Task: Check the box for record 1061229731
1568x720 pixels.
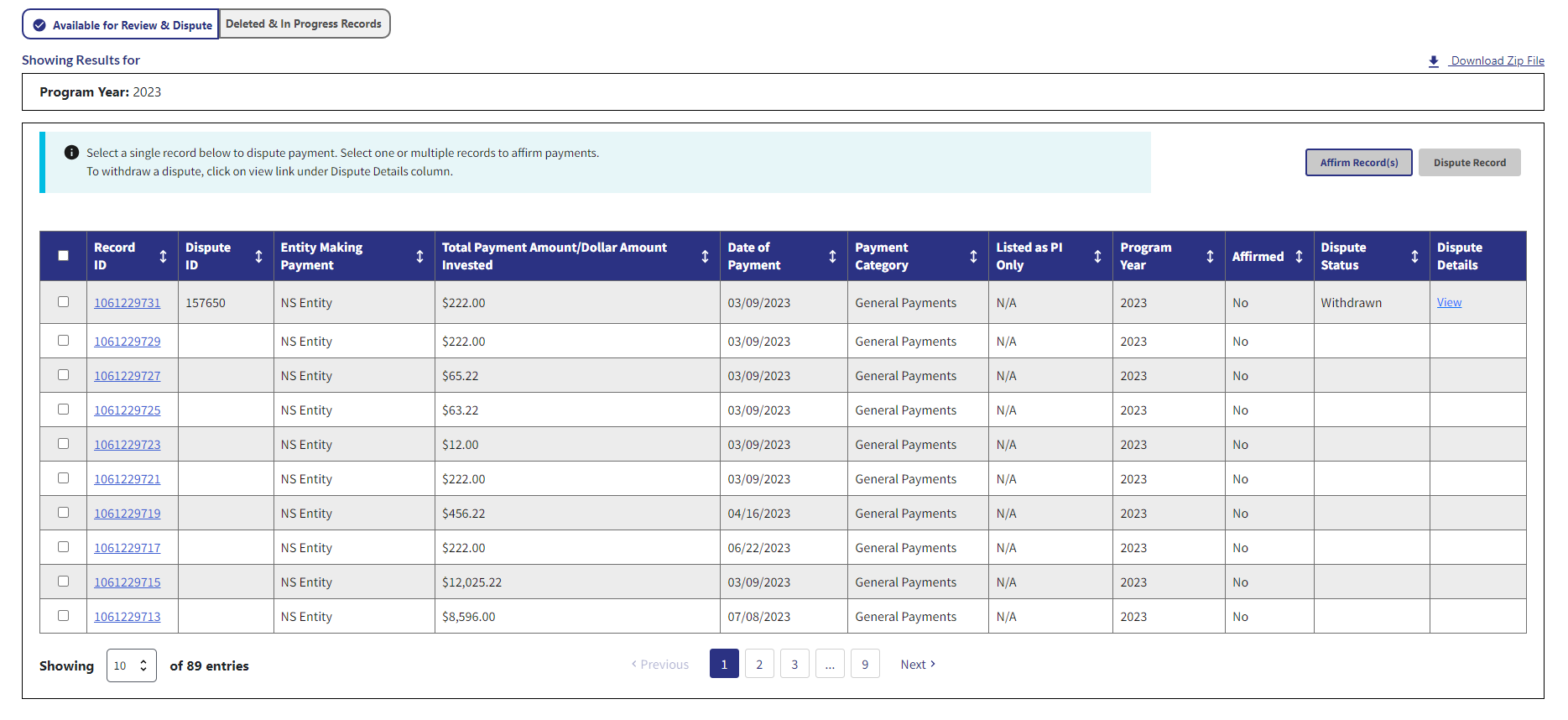Action: [64, 302]
